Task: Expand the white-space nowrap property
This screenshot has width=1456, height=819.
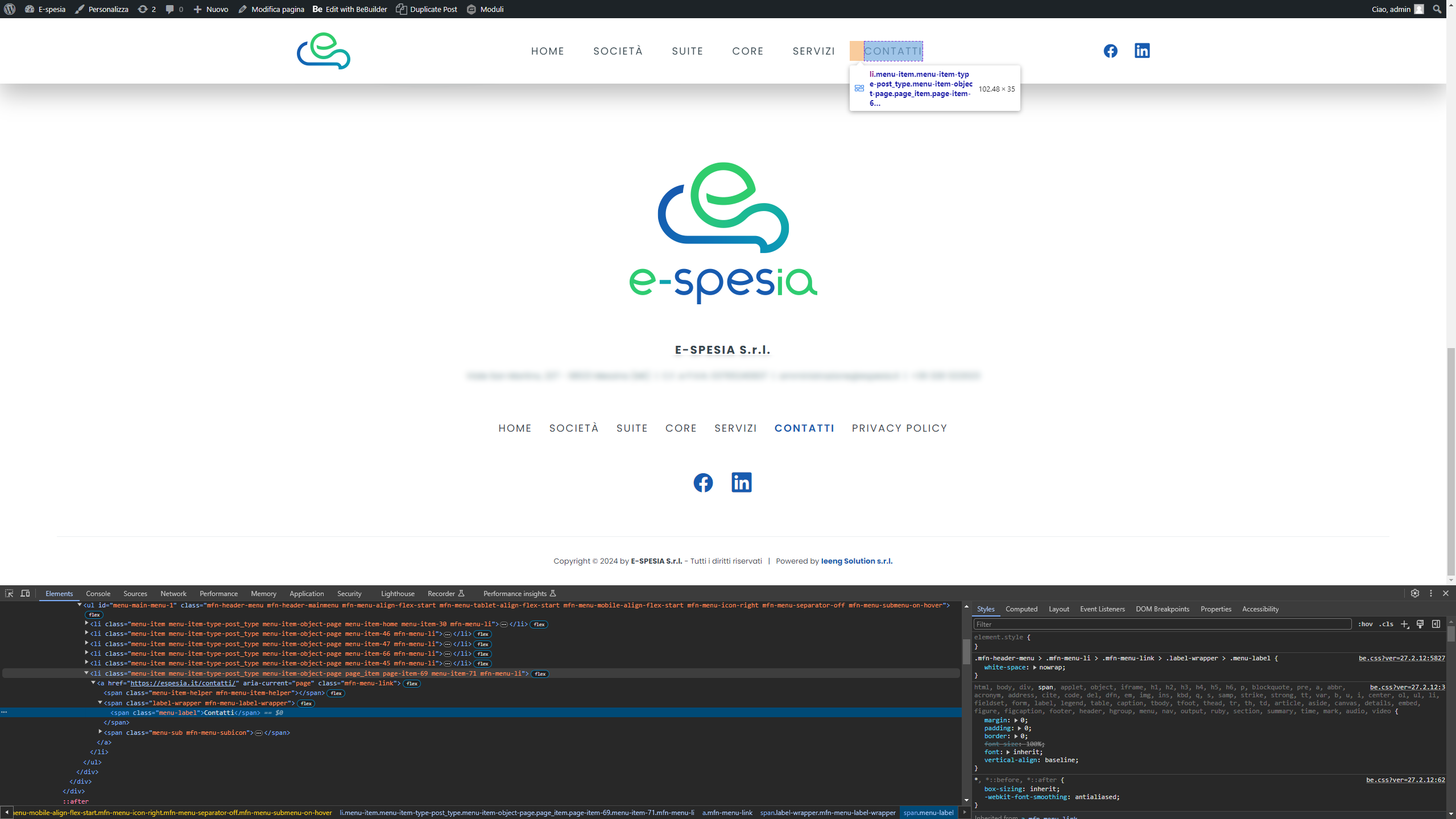Action: (1035, 667)
